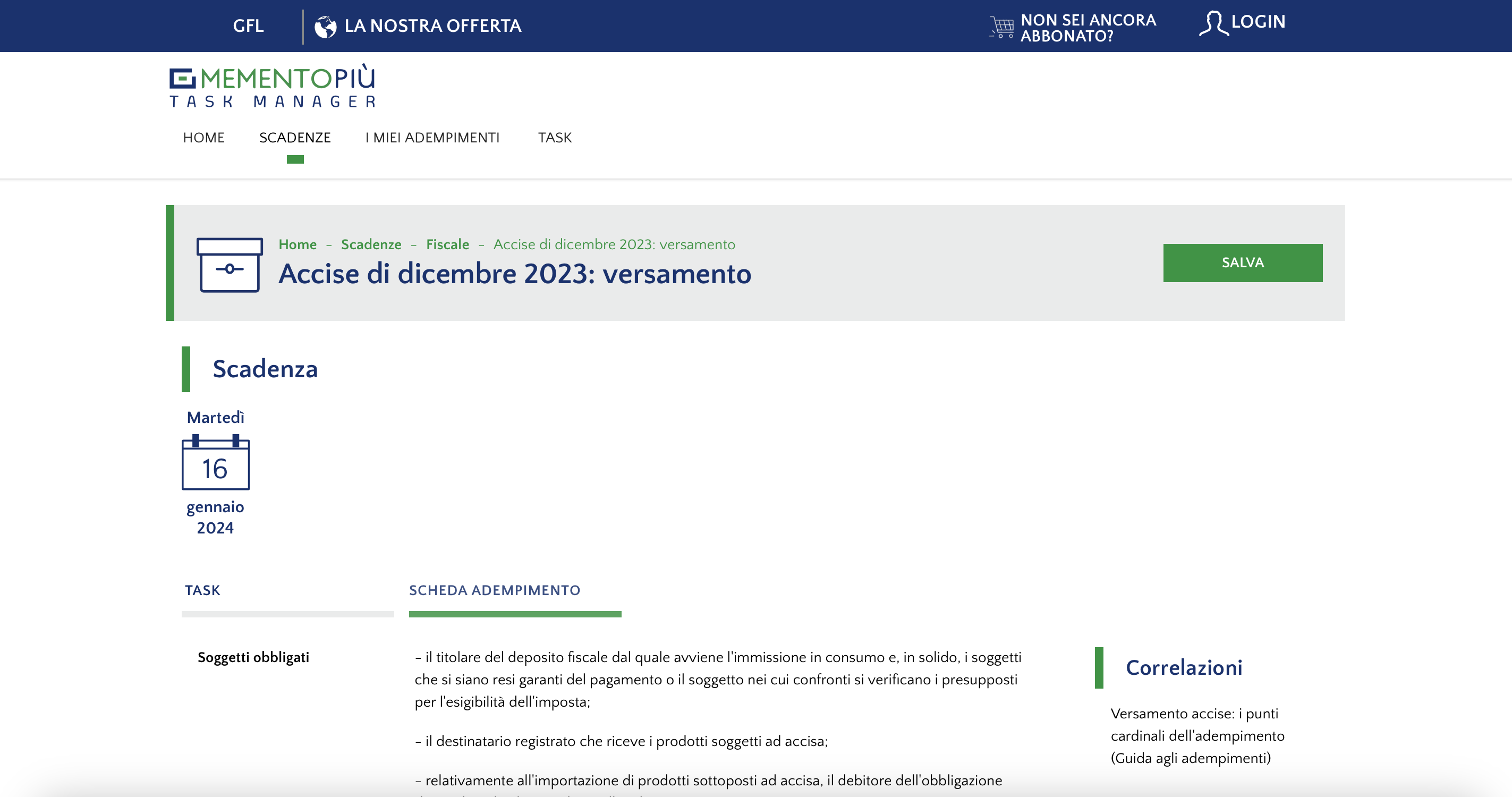Image resolution: width=1512 pixels, height=797 pixels.
Task: Select the SCHEDA ADEMPIMENTO tab
Action: (495, 590)
